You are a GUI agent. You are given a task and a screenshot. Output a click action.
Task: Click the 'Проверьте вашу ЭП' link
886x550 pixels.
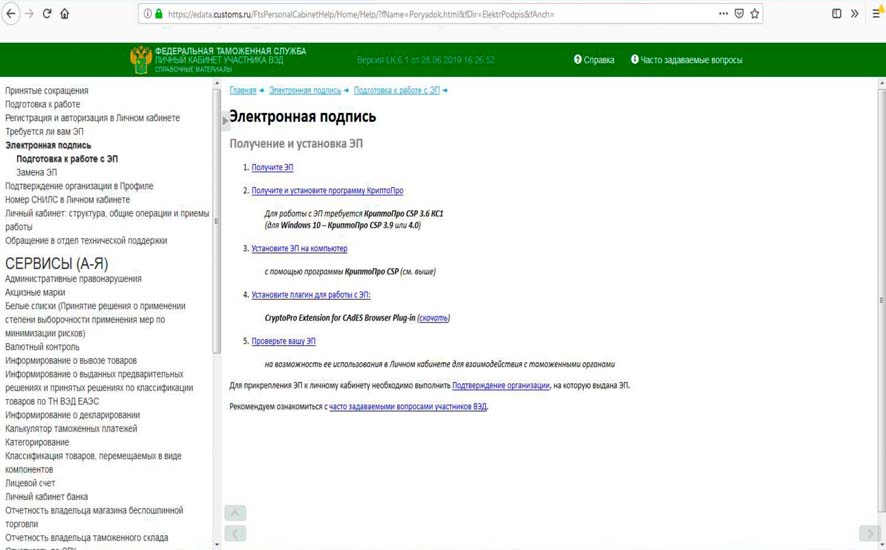click(283, 341)
